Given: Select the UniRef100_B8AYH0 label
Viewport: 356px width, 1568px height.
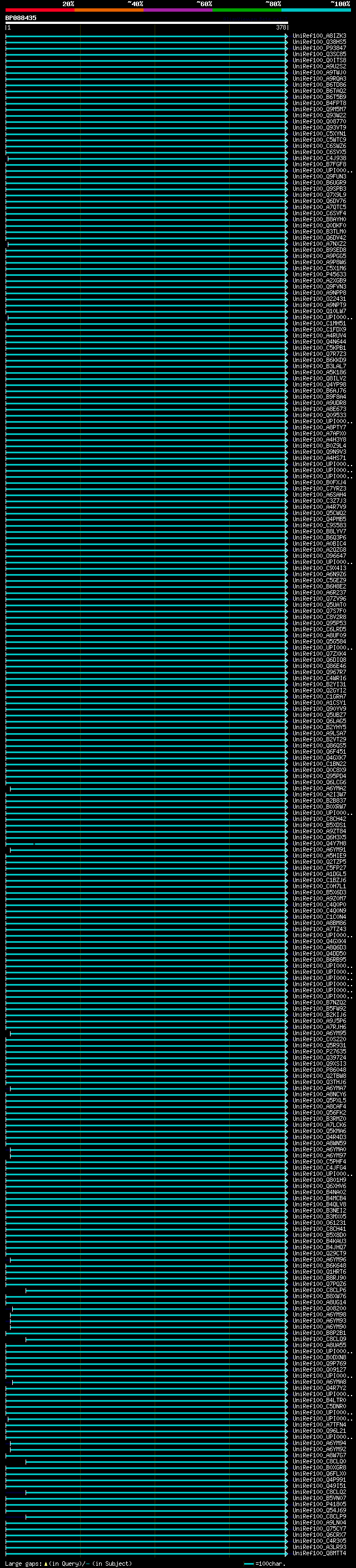Looking at the screenshot, I should 319,219.
